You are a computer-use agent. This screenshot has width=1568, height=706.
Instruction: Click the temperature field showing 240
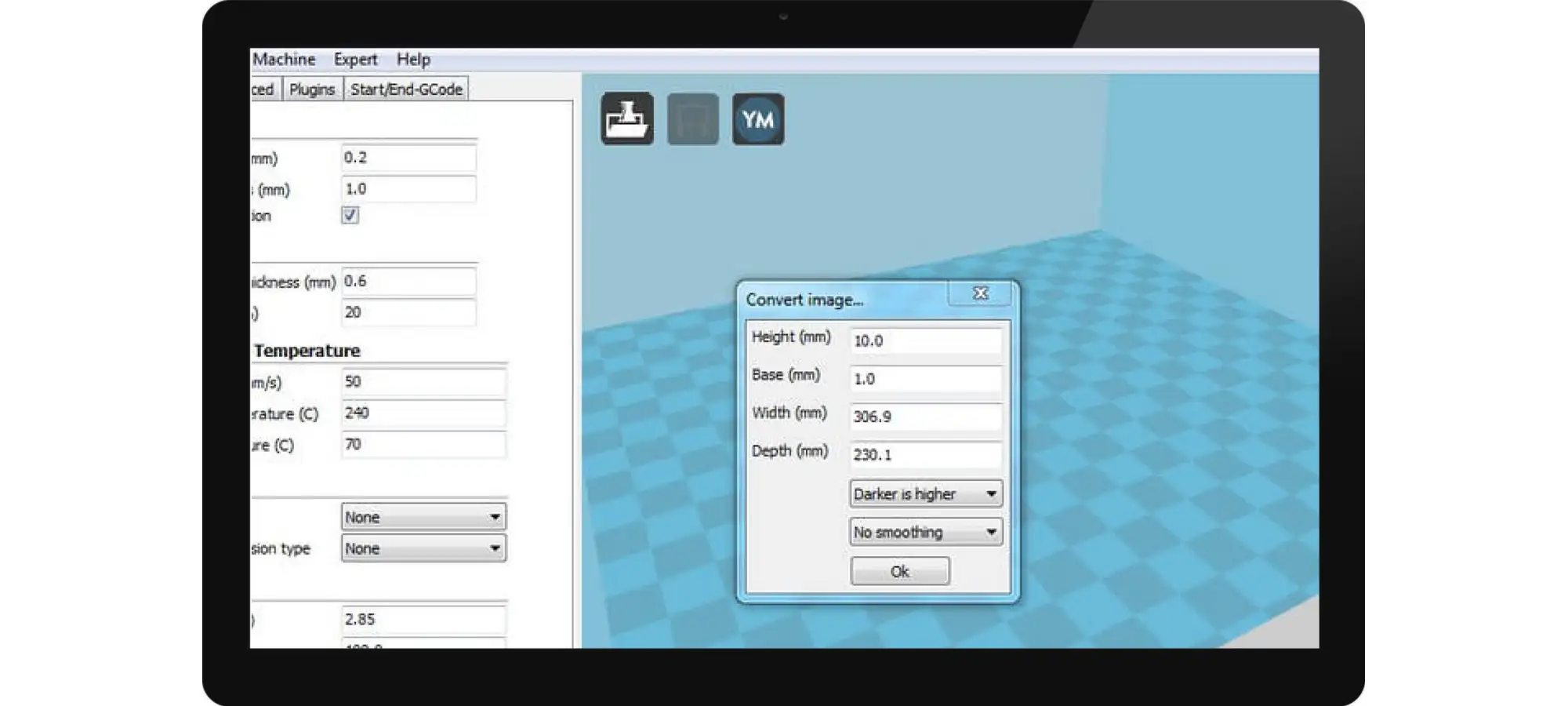click(423, 413)
